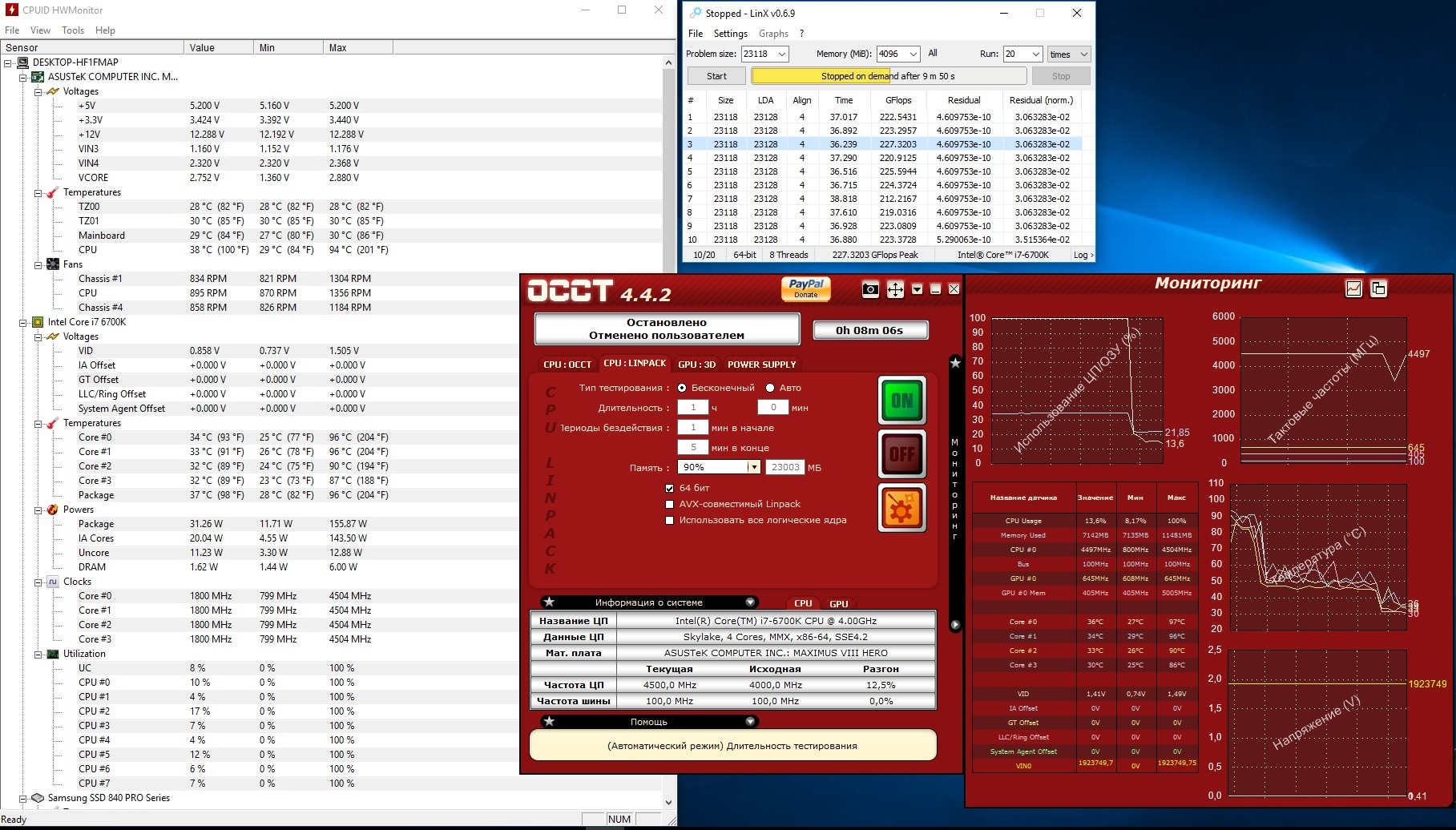Stop the OCCT test with OFF
The height and width of the screenshot is (830, 1456).
[902, 454]
